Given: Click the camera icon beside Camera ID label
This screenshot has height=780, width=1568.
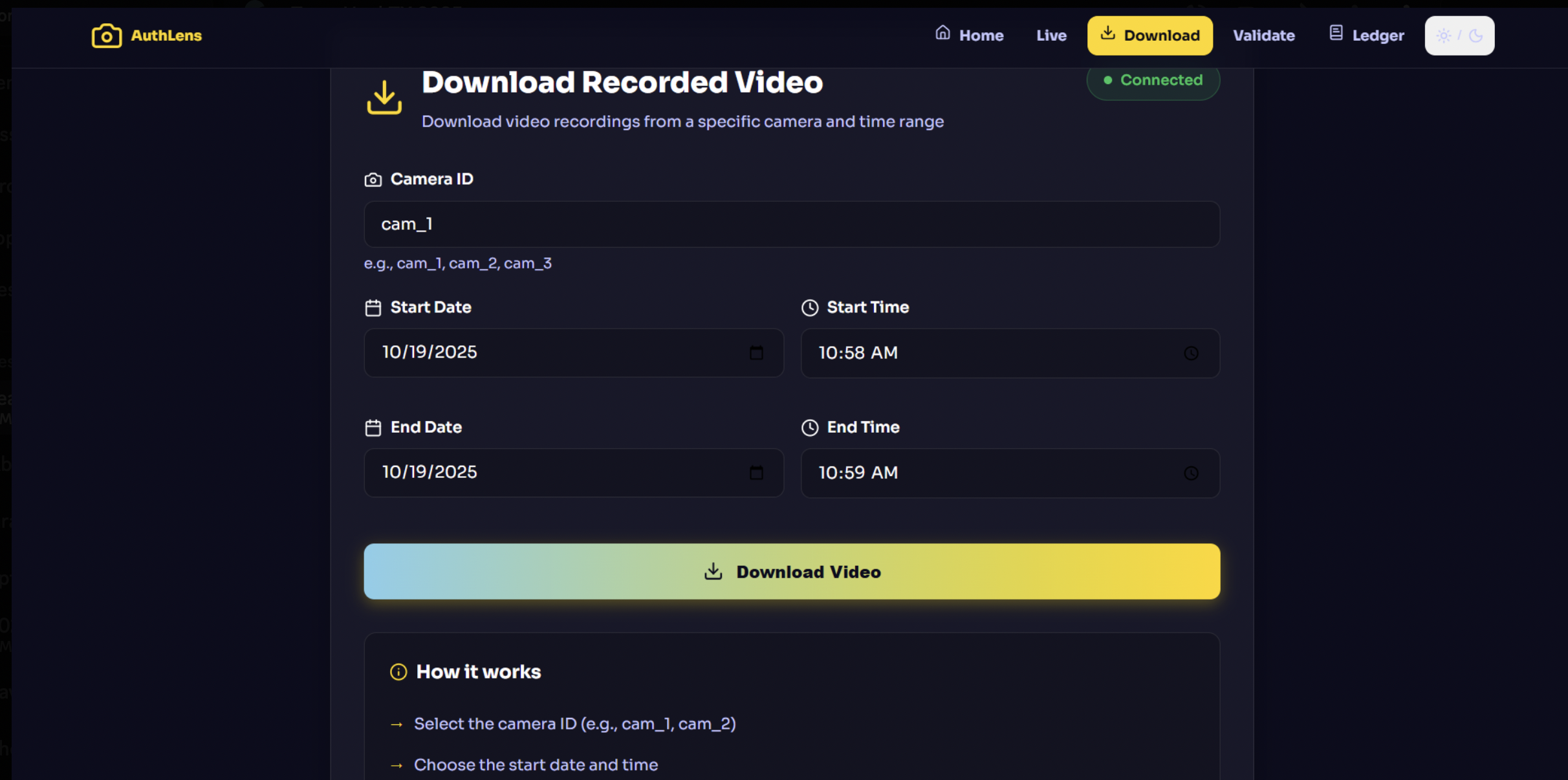Looking at the screenshot, I should point(373,180).
